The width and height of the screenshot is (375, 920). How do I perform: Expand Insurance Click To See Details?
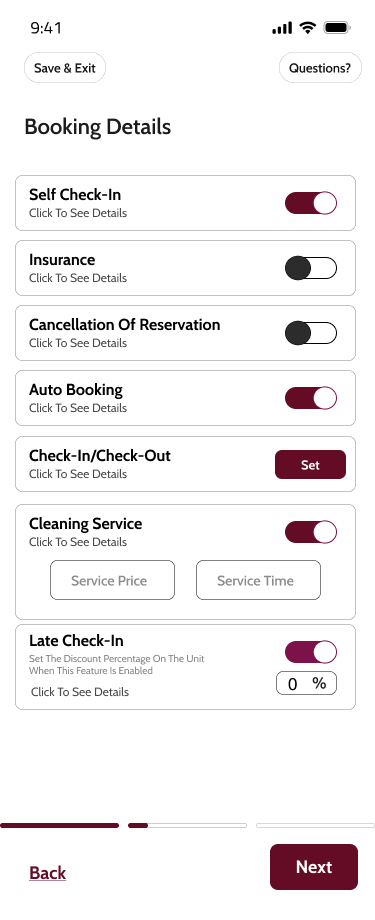tap(78, 278)
